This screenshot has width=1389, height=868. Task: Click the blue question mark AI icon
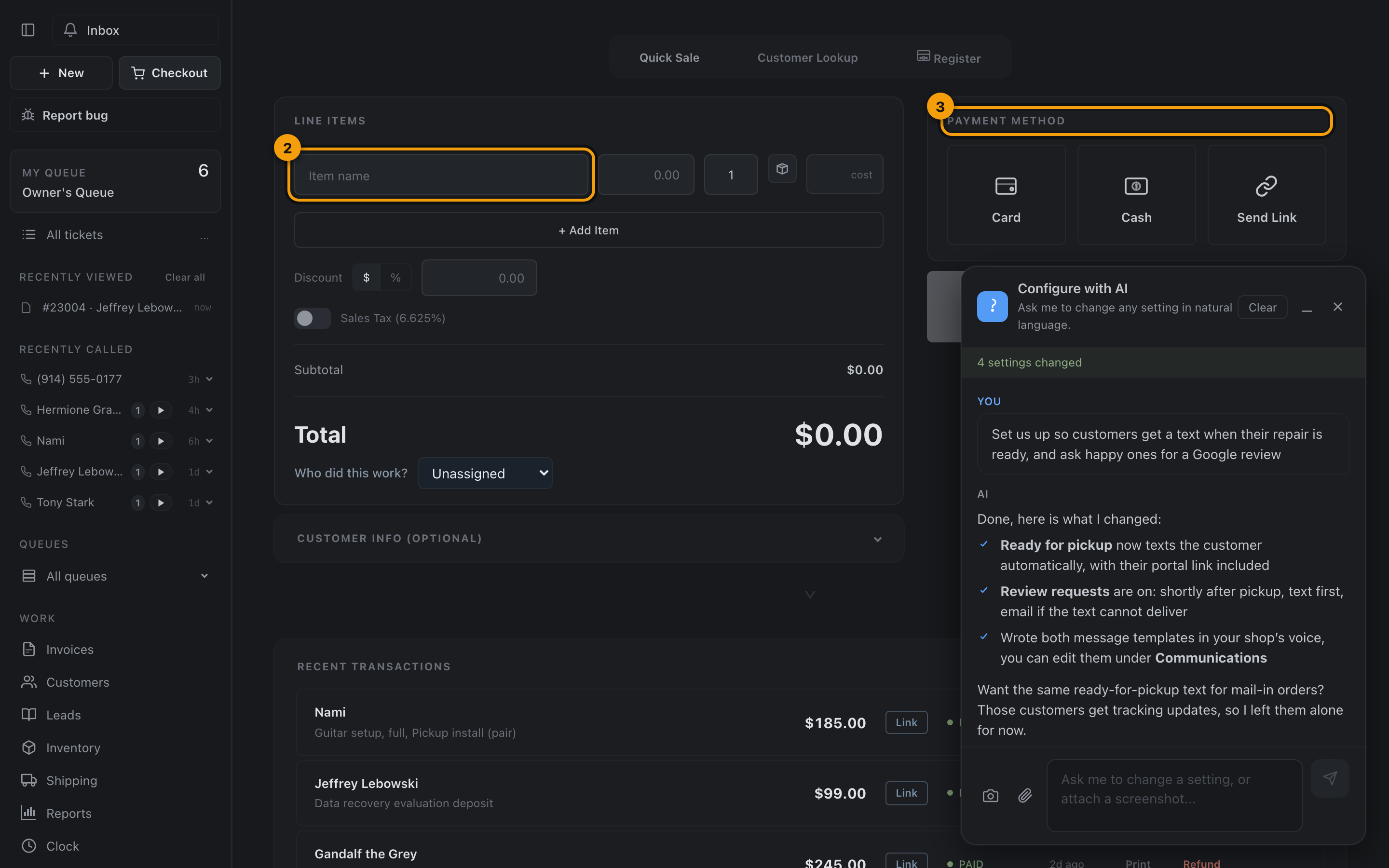[993, 307]
